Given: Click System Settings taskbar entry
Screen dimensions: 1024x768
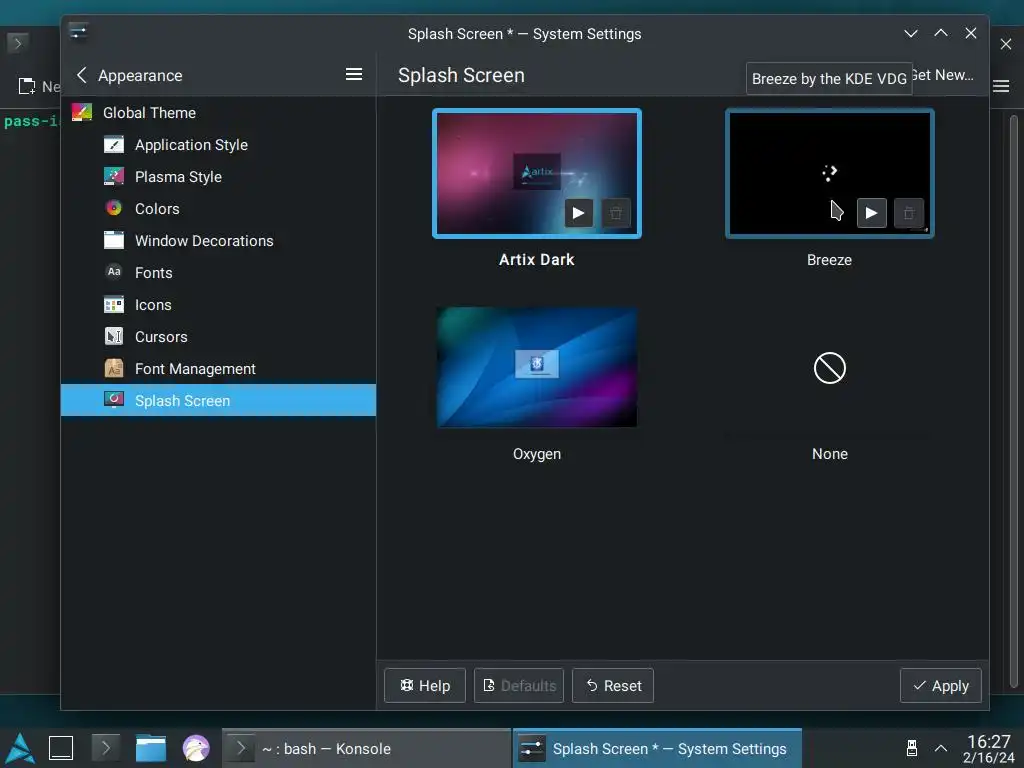Looking at the screenshot, I should pos(657,748).
